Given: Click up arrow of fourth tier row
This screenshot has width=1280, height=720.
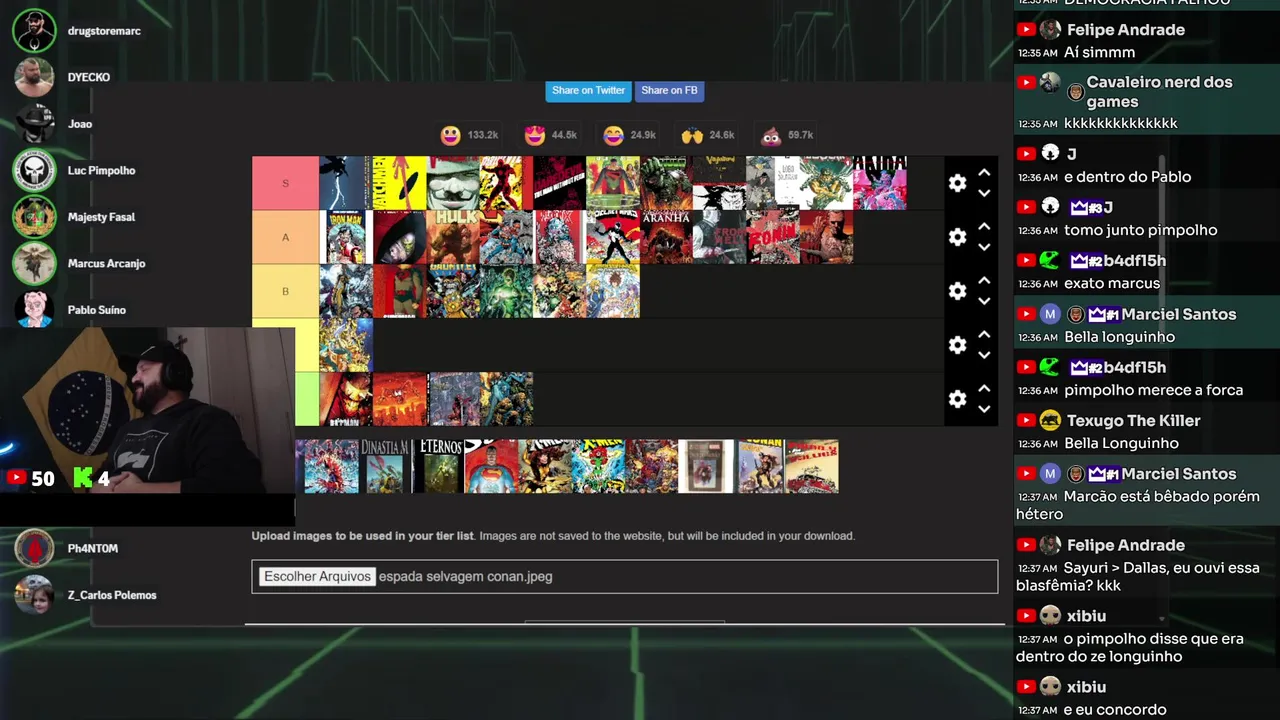Looking at the screenshot, I should coord(984,334).
